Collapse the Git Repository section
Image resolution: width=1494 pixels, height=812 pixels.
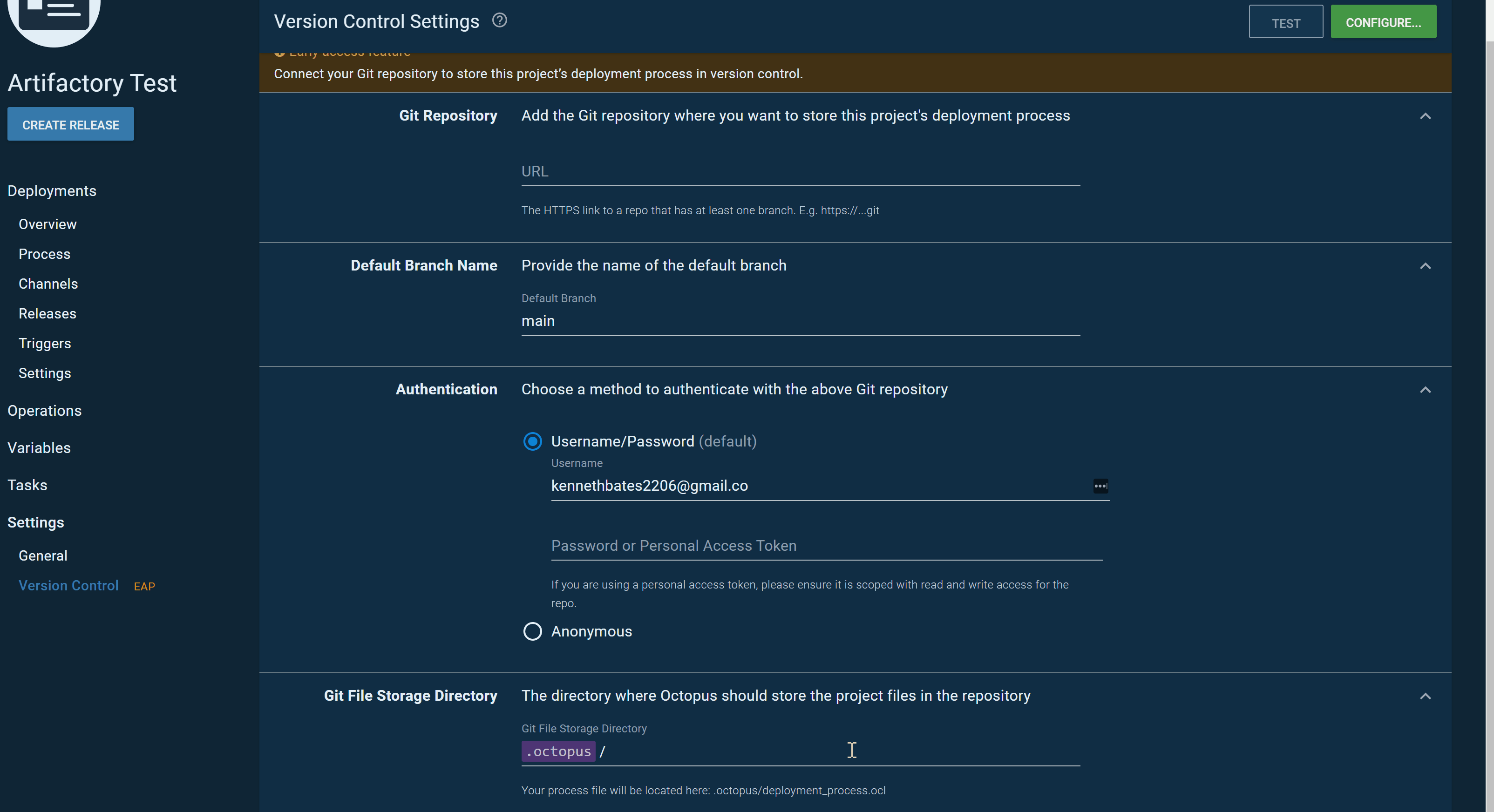[1426, 116]
